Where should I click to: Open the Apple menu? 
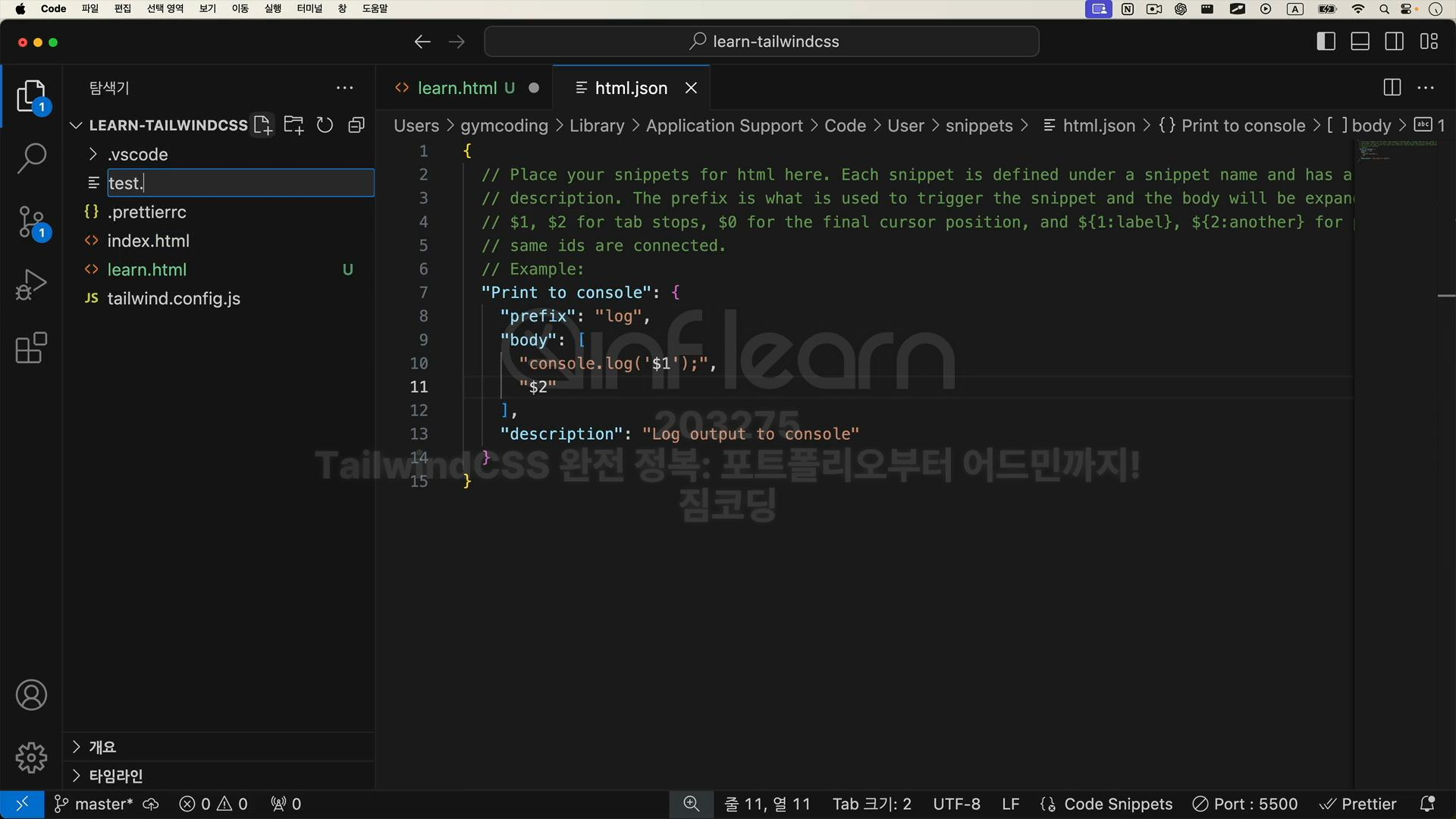tap(20, 9)
